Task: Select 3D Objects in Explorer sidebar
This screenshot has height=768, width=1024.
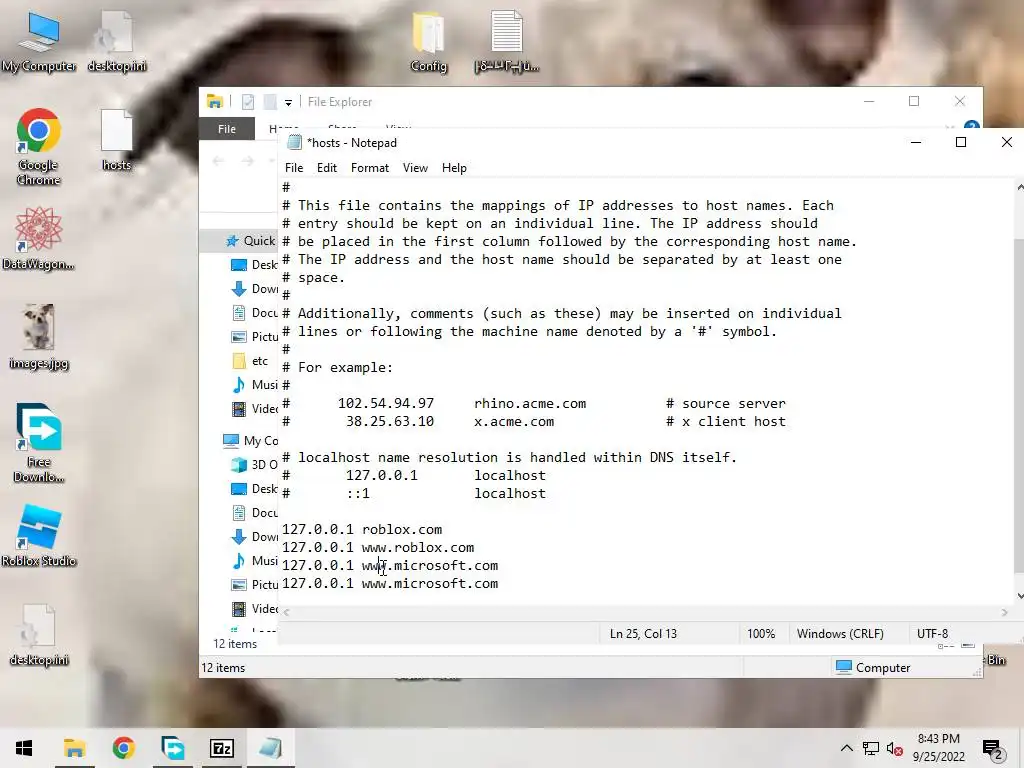Action: [x=255, y=464]
